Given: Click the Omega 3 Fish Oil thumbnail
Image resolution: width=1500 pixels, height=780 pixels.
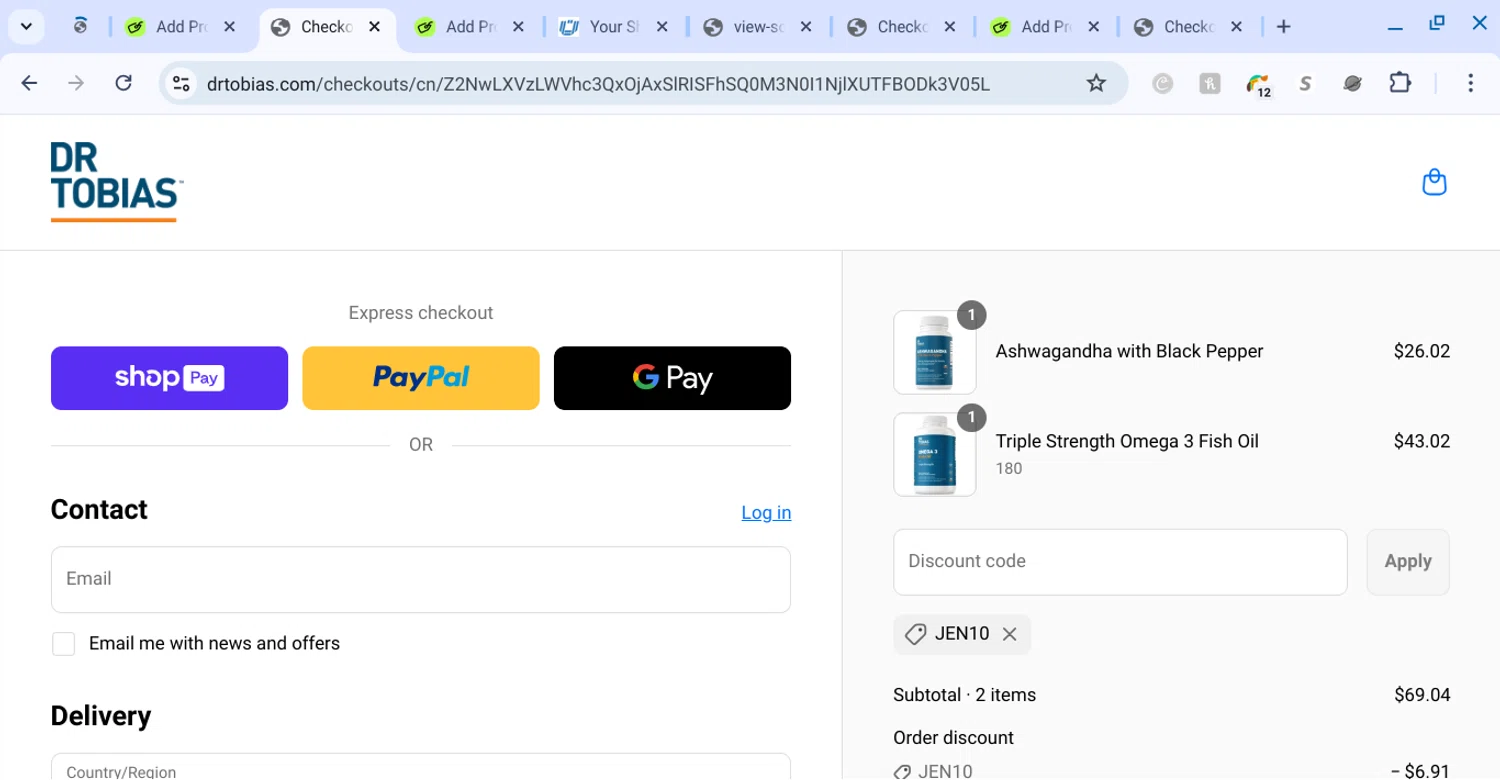Looking at the screenshot, I should 935,455.
